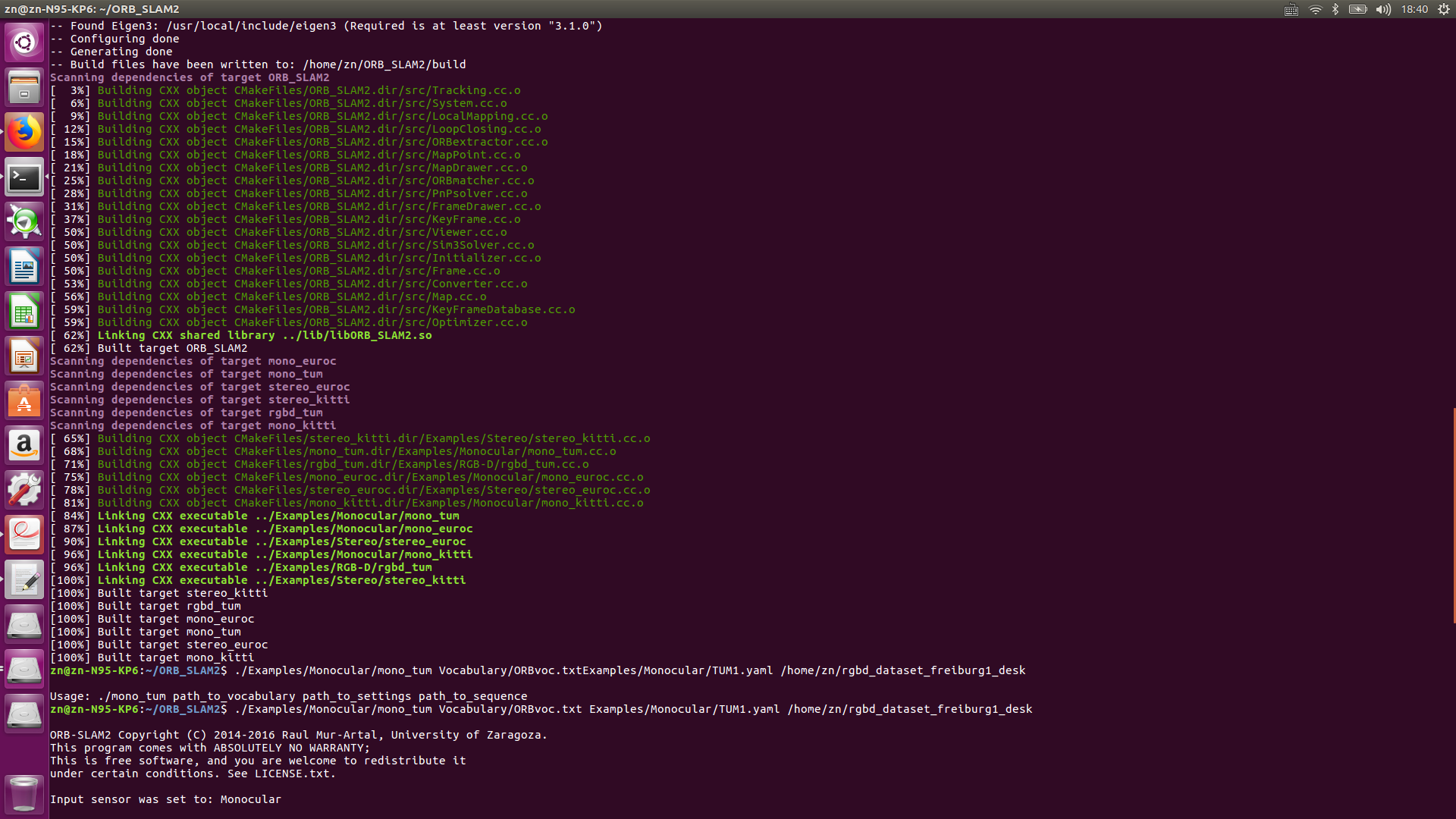The image size is (1456, 819).
Task: Launch the Files manager from the dock
Action: 24,87
